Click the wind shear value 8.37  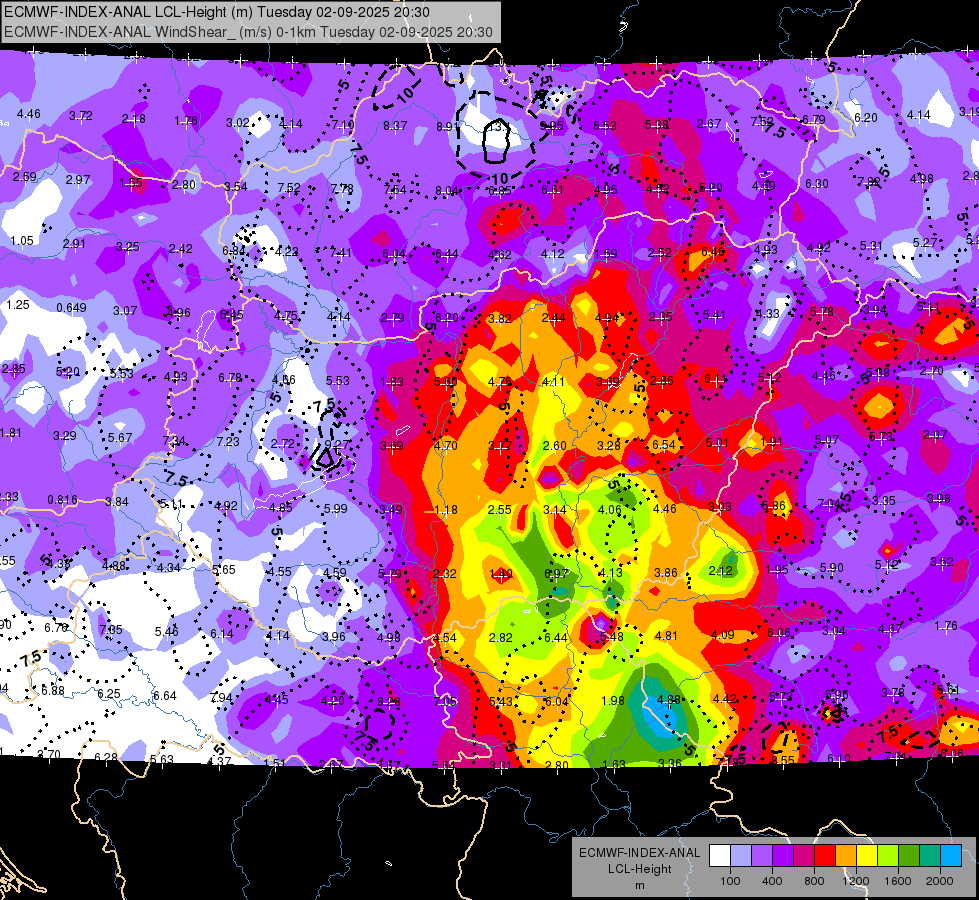click(395, 126)
